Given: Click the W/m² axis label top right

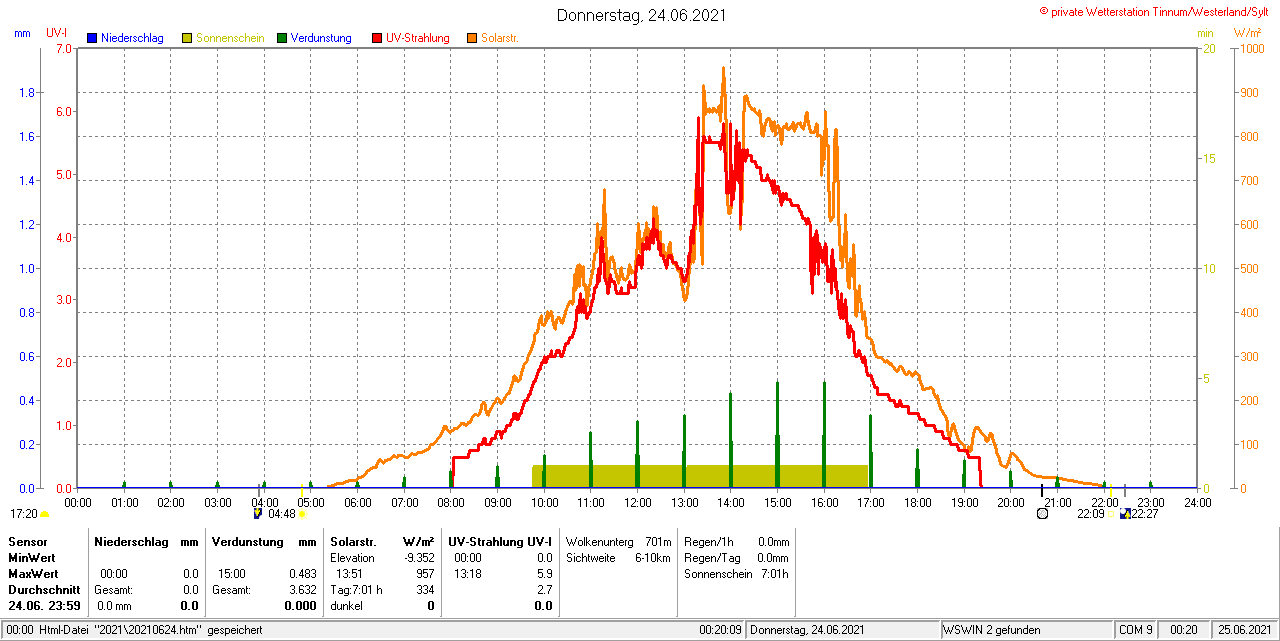Looking at the screenshot, I should tap(1248, 33).
